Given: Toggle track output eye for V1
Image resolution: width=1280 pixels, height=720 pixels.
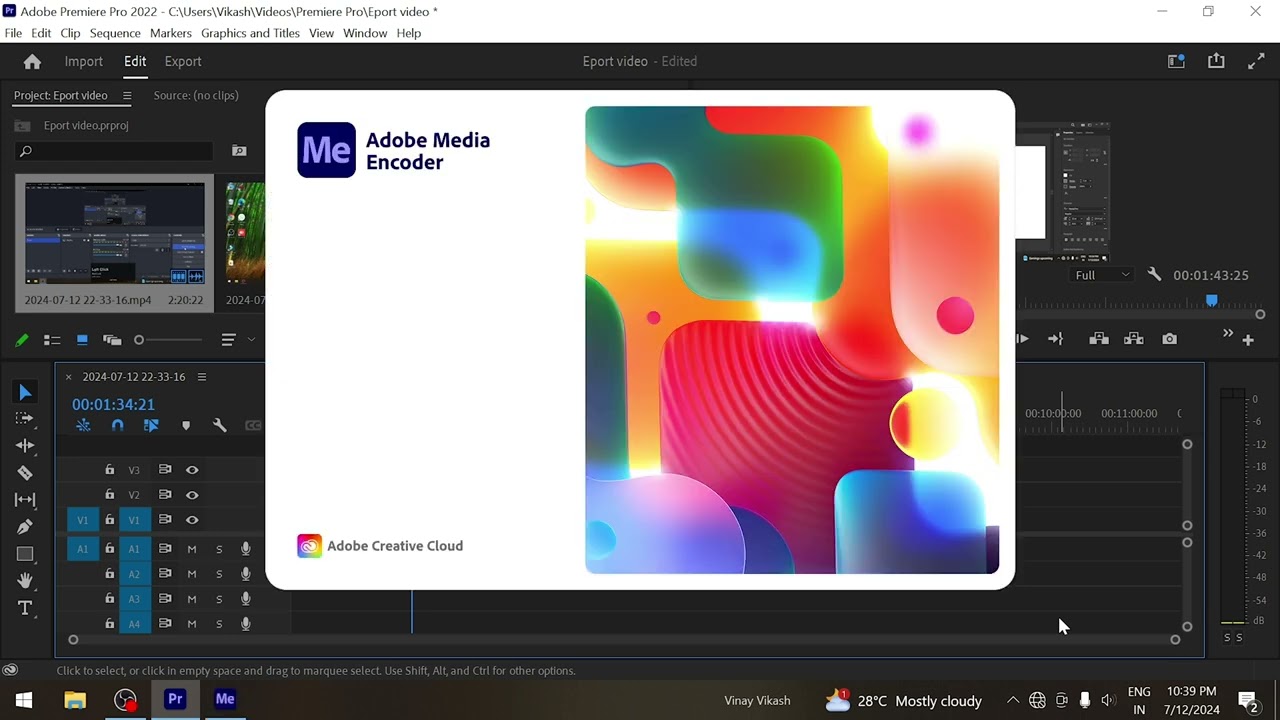Looking at the screenshot, I should (192, 520).
